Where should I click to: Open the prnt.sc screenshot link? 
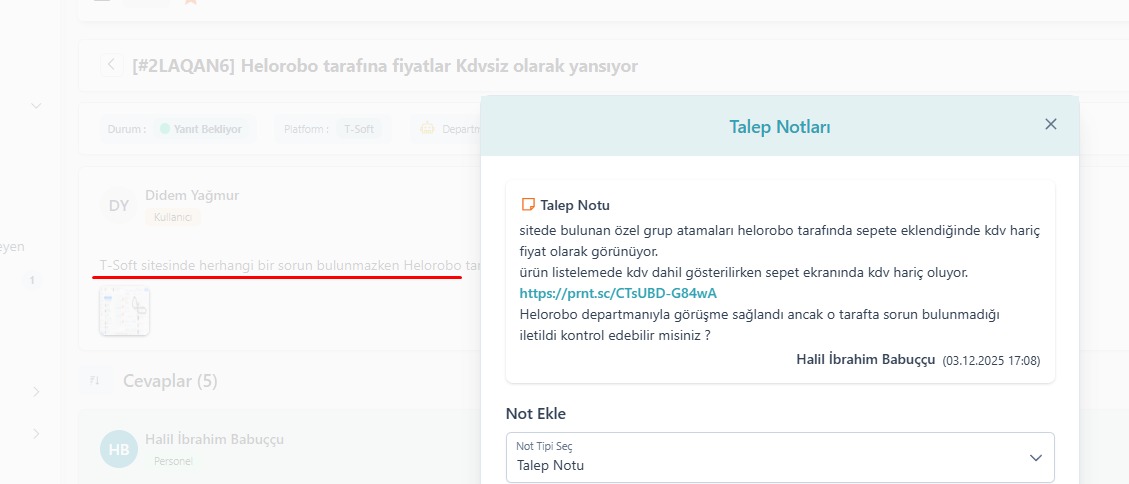coord(618,293)
